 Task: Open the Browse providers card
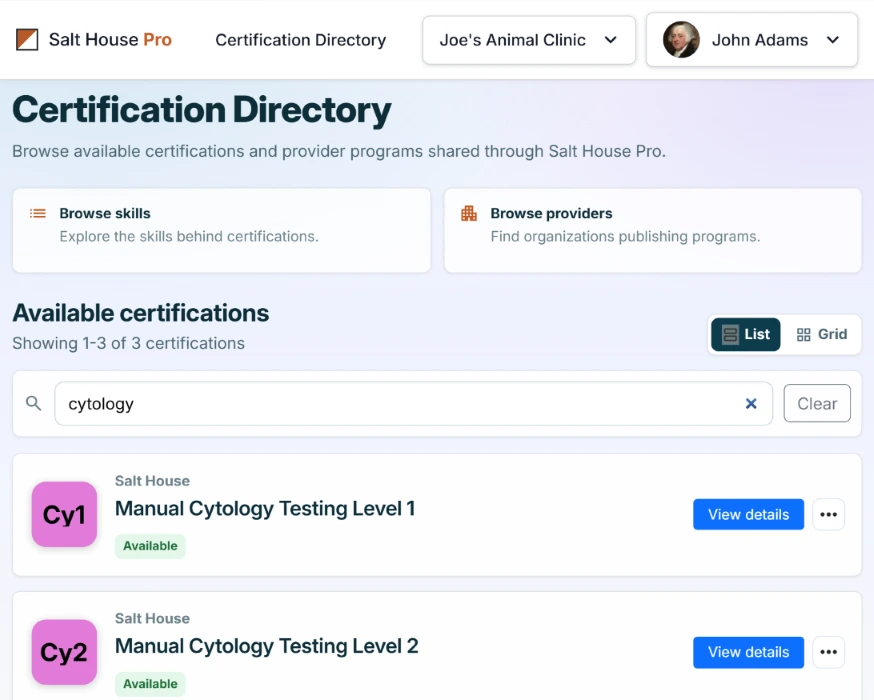[x=653, y=230]
